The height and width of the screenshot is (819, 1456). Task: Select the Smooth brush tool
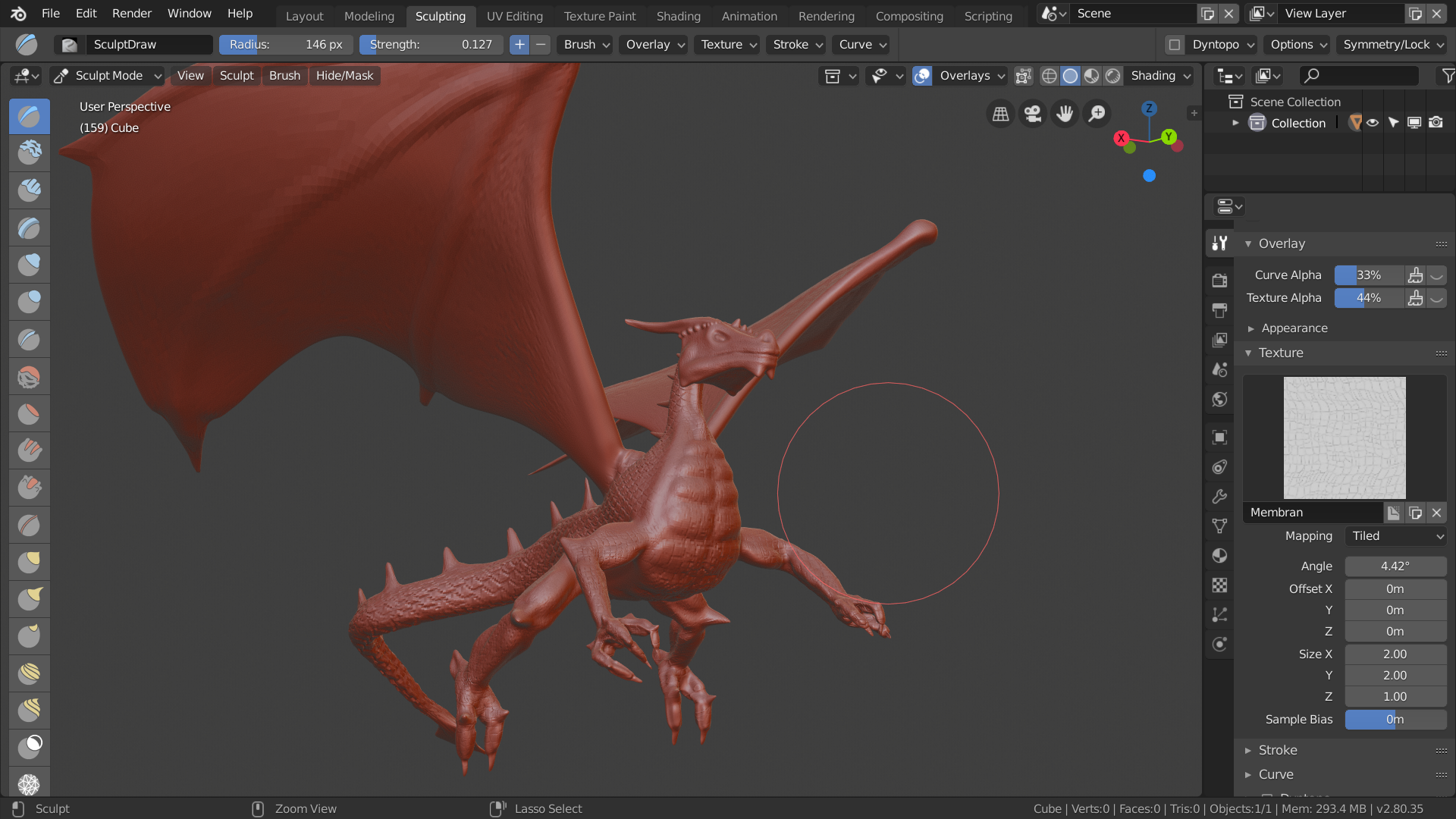click(x=29, y=376)
